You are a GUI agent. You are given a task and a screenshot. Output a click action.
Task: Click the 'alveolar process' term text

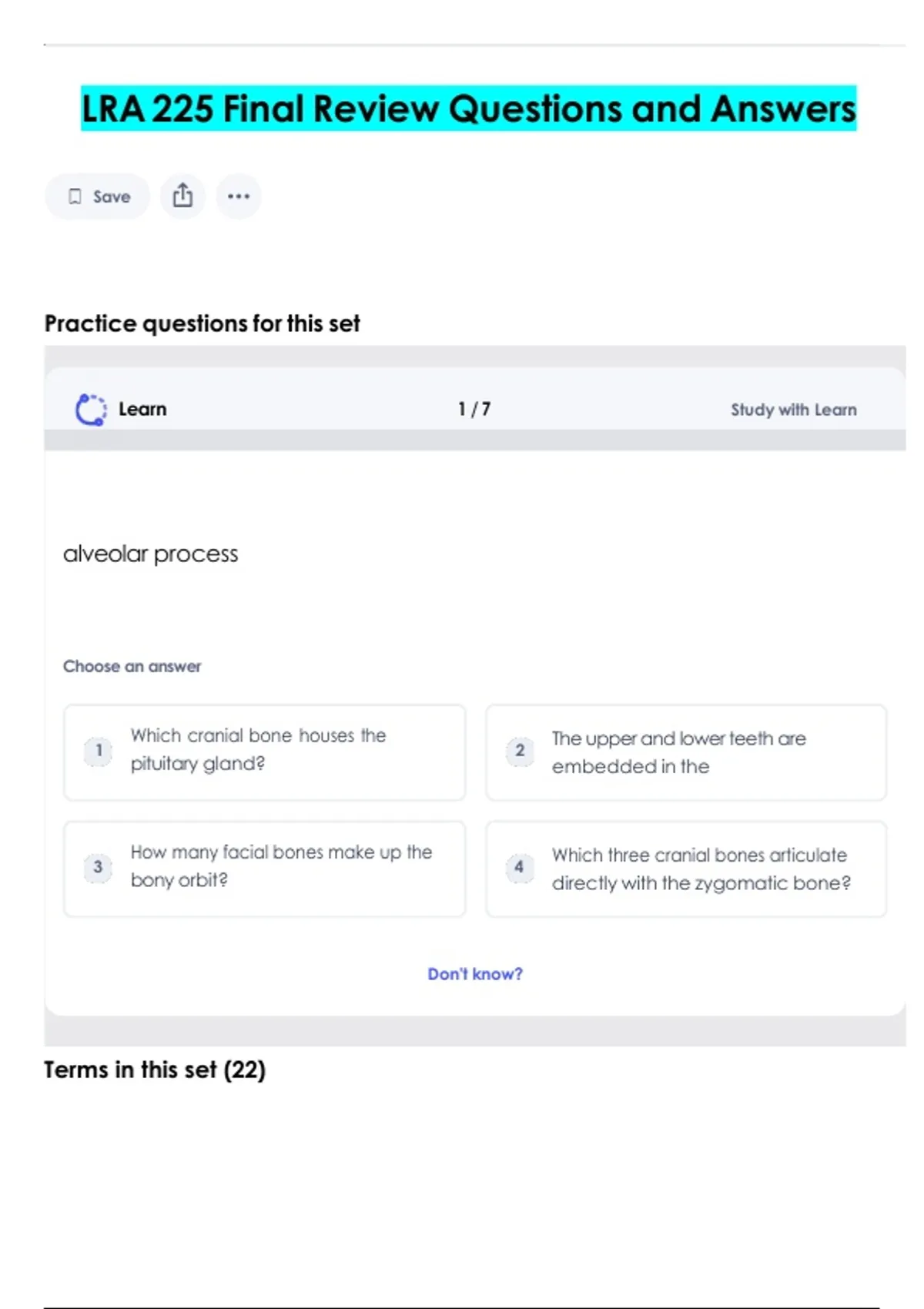(x=151, y=554)
